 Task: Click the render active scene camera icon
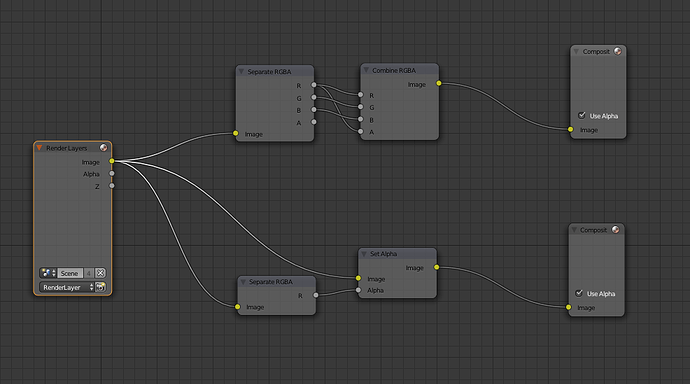[100, 287]
